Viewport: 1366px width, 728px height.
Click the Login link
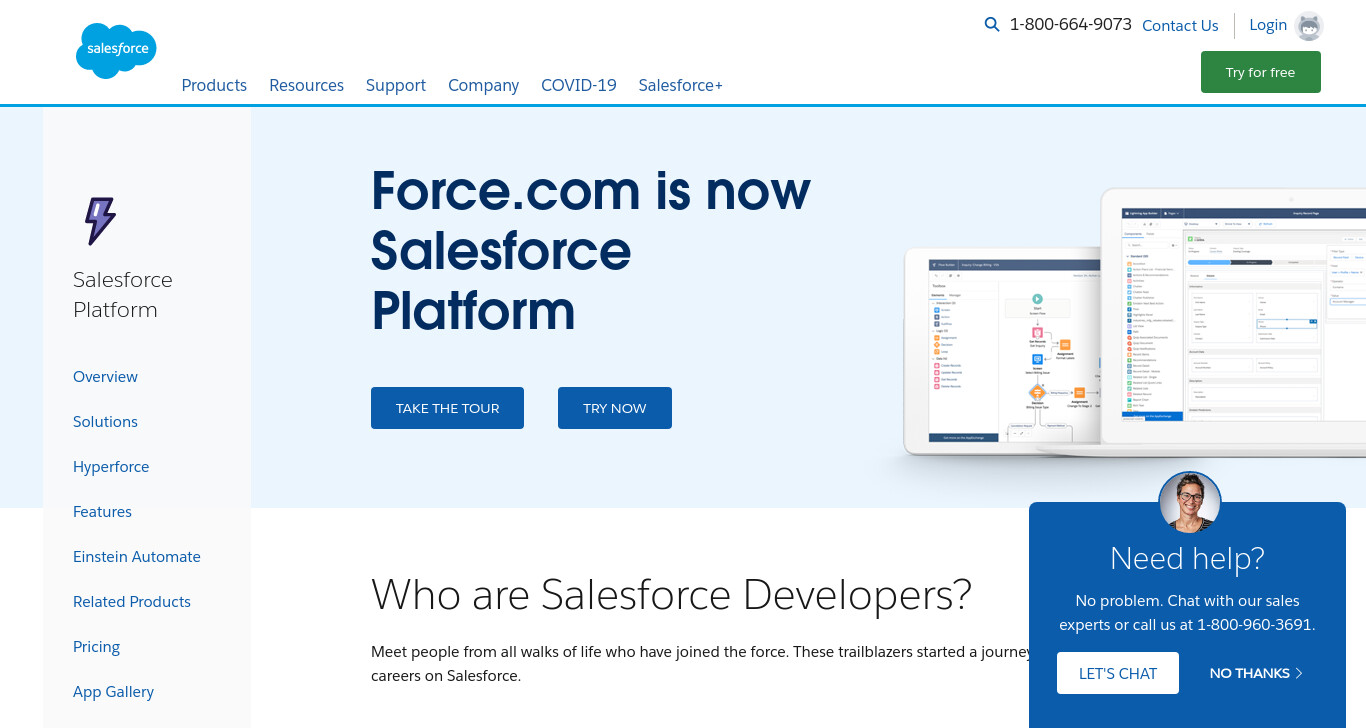coord(1268,25)
